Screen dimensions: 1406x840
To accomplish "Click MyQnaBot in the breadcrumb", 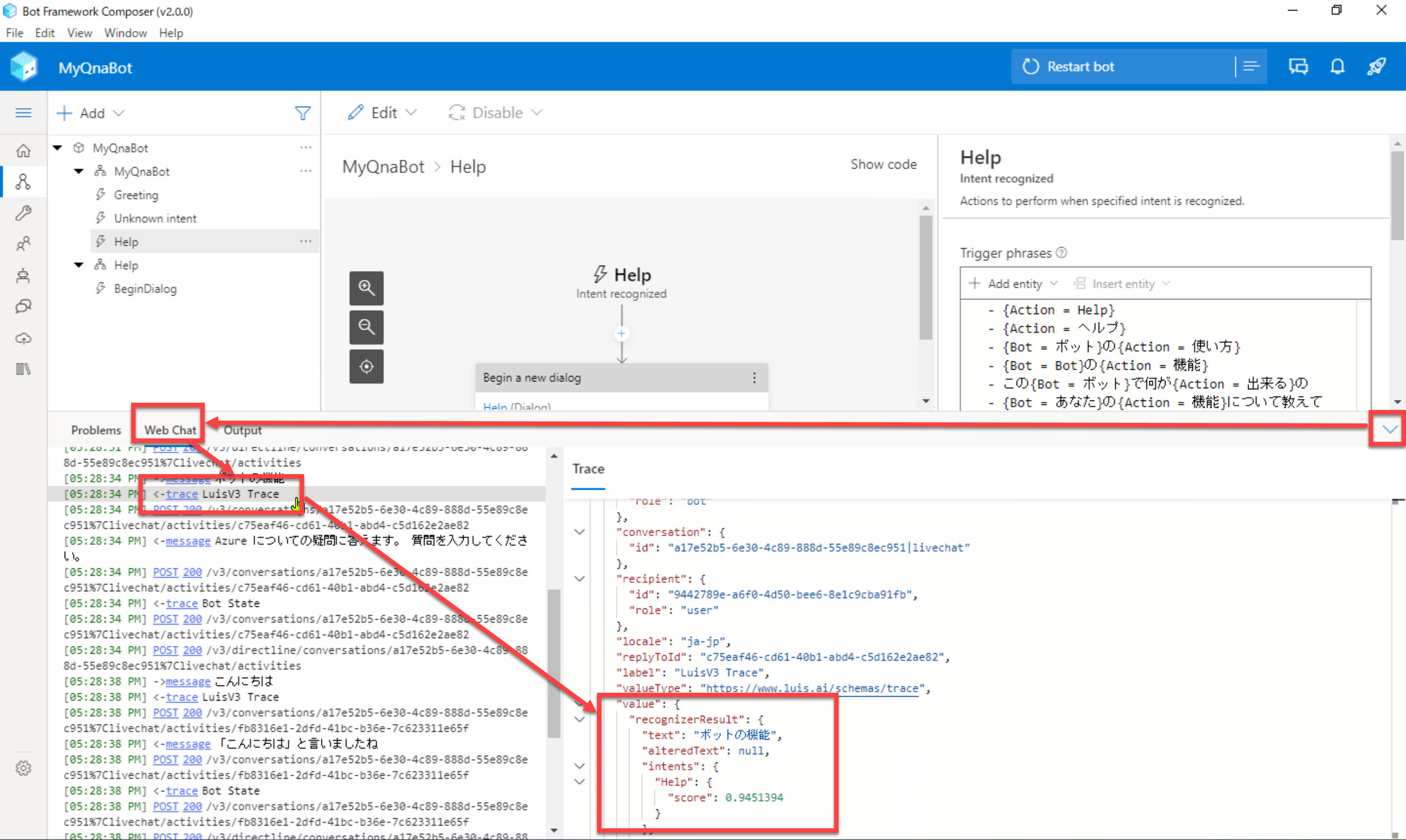I will click(x=383, y=166).
